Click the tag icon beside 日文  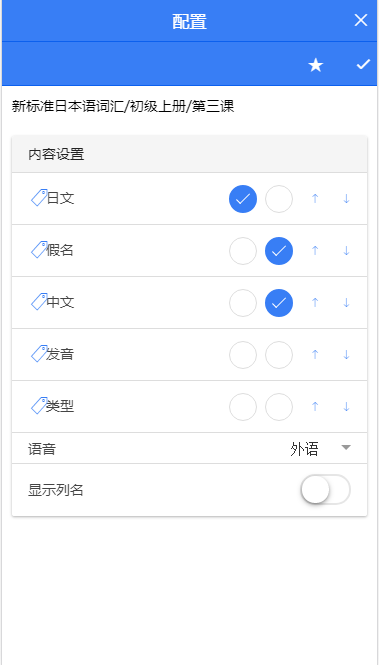click(39, 198)
